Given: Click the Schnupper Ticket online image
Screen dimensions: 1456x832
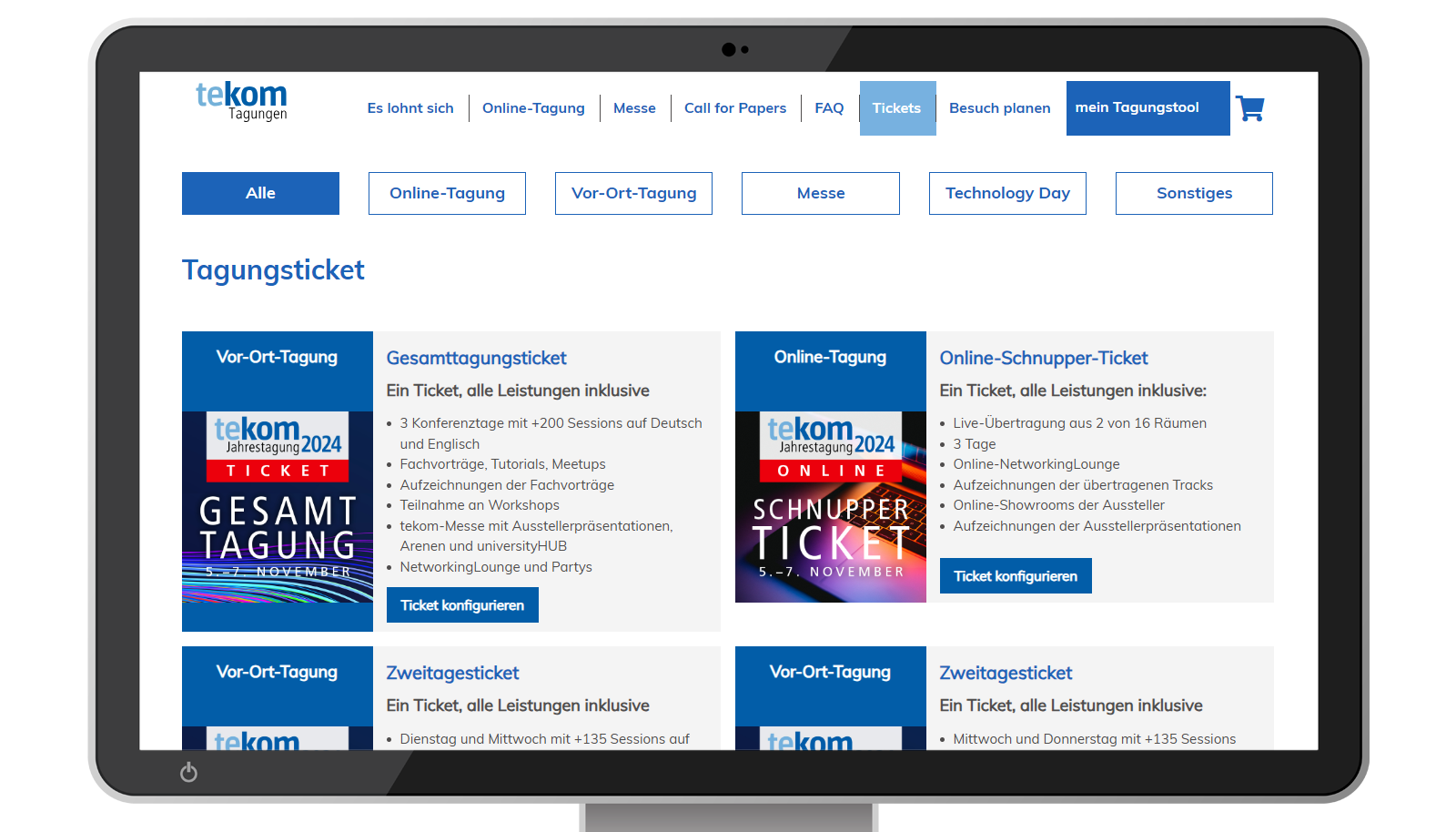Looking at the screenshot, I should pos(831,507).
